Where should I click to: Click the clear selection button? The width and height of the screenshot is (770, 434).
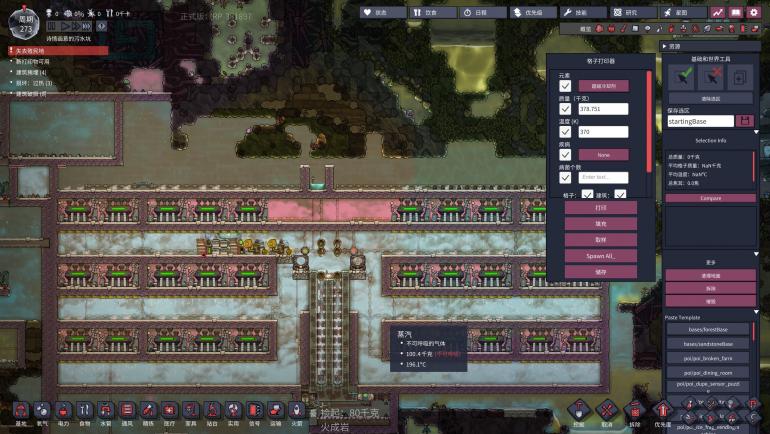[711, 99]
